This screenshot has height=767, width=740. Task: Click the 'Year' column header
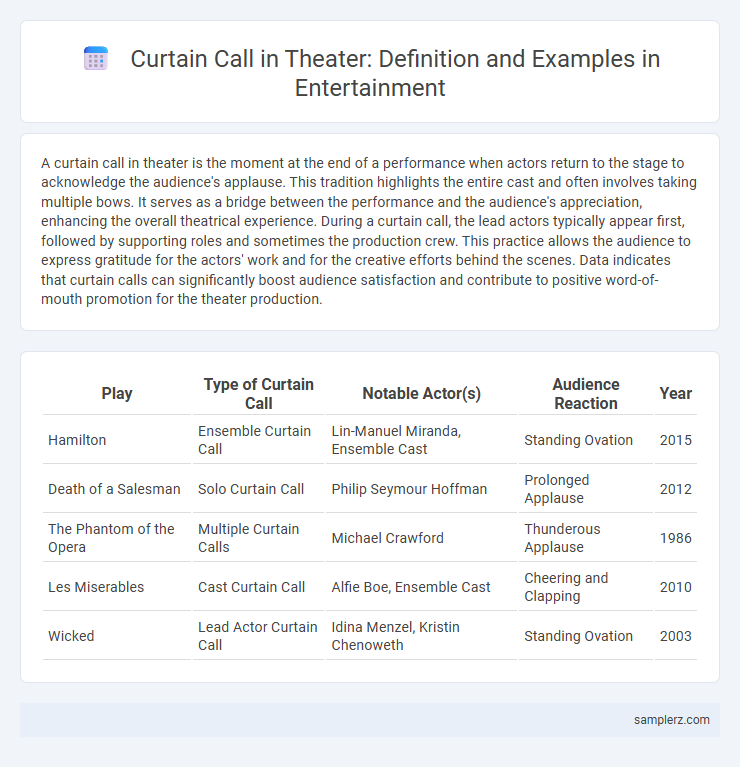tap(675, 394)
